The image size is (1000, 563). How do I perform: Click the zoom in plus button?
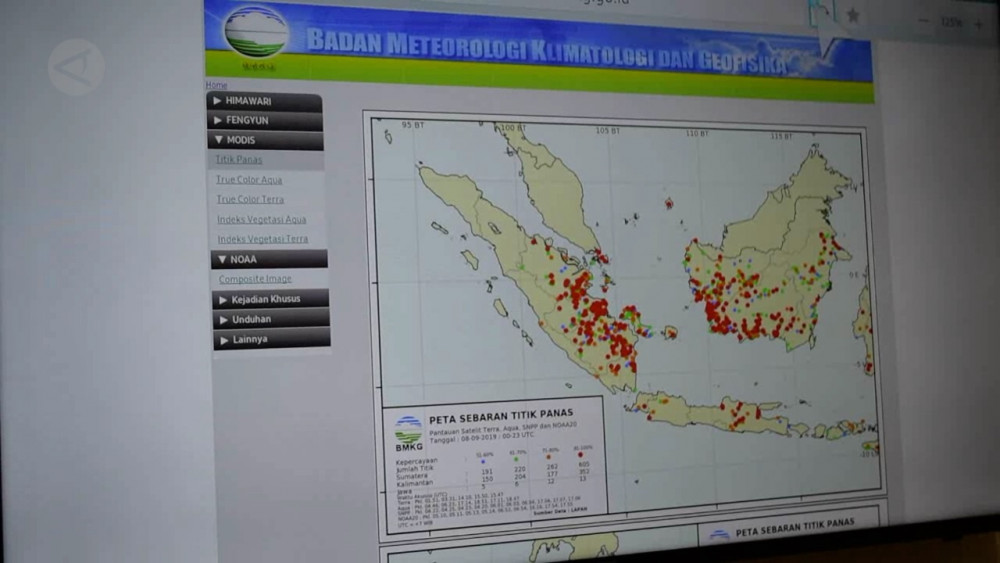[979, 24]
